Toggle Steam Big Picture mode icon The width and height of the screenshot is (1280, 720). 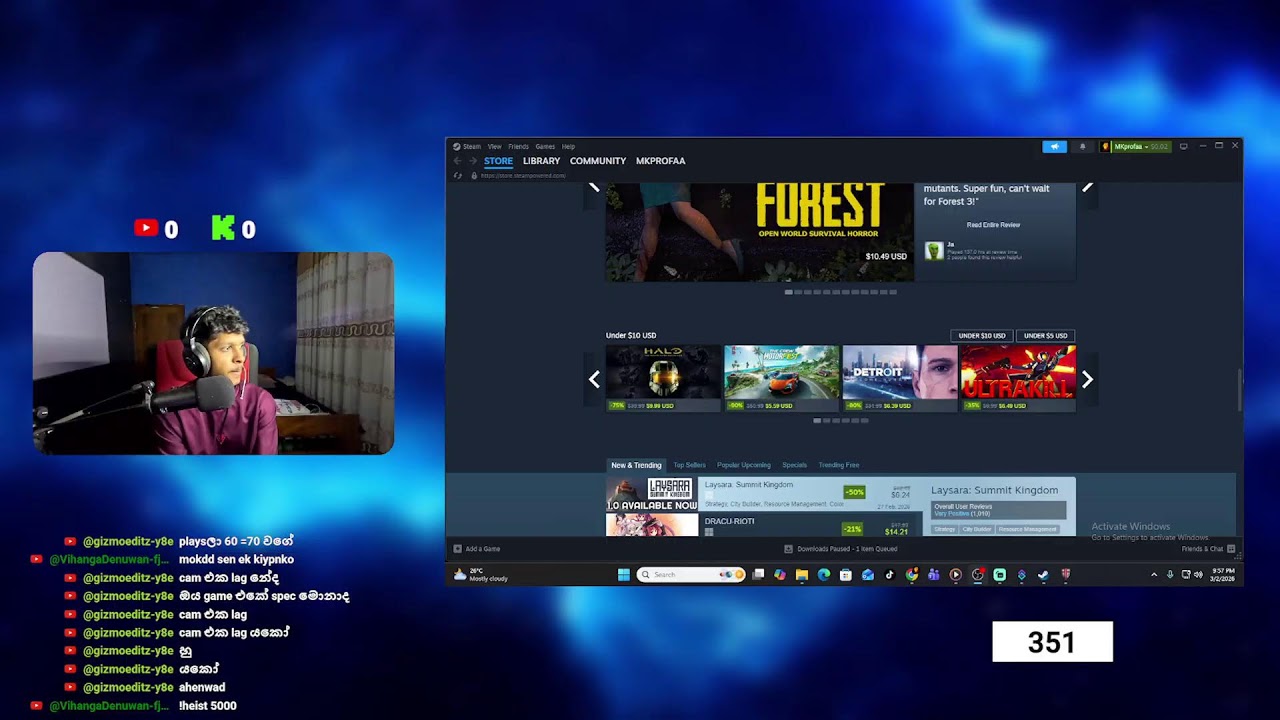[1184, 146]
